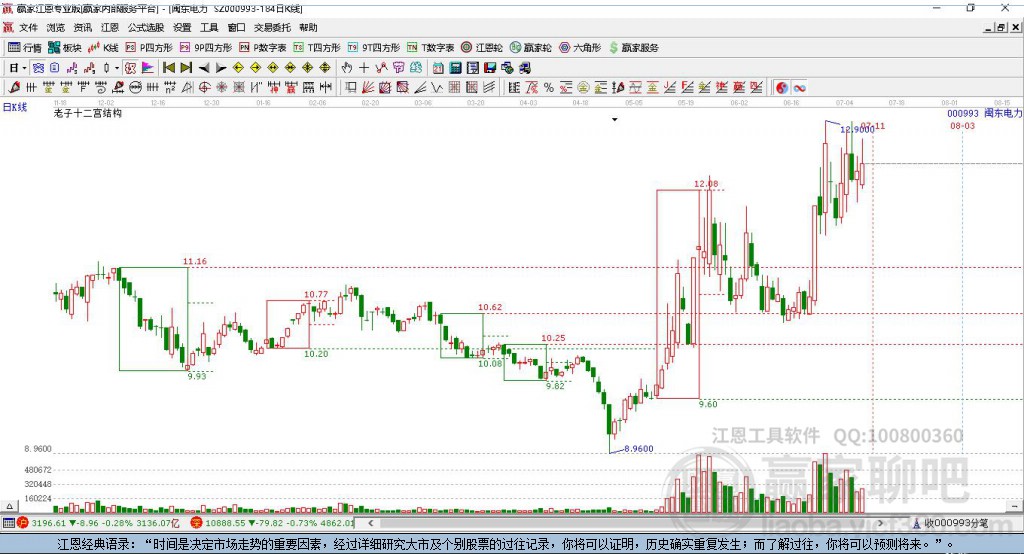Click the black left arrow icon
1024x554 pixels.
click(204, 68)
